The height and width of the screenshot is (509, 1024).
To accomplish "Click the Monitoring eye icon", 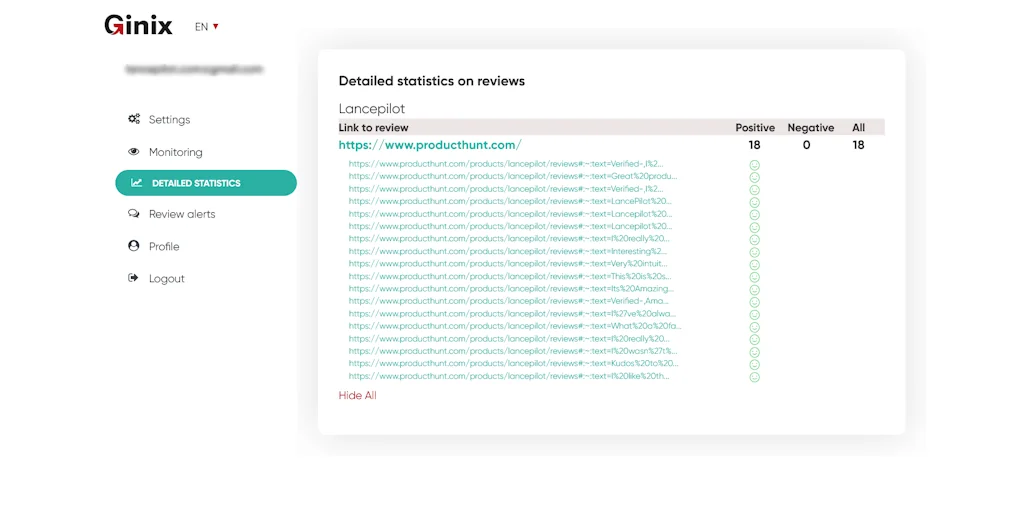I will coord(134,152).
